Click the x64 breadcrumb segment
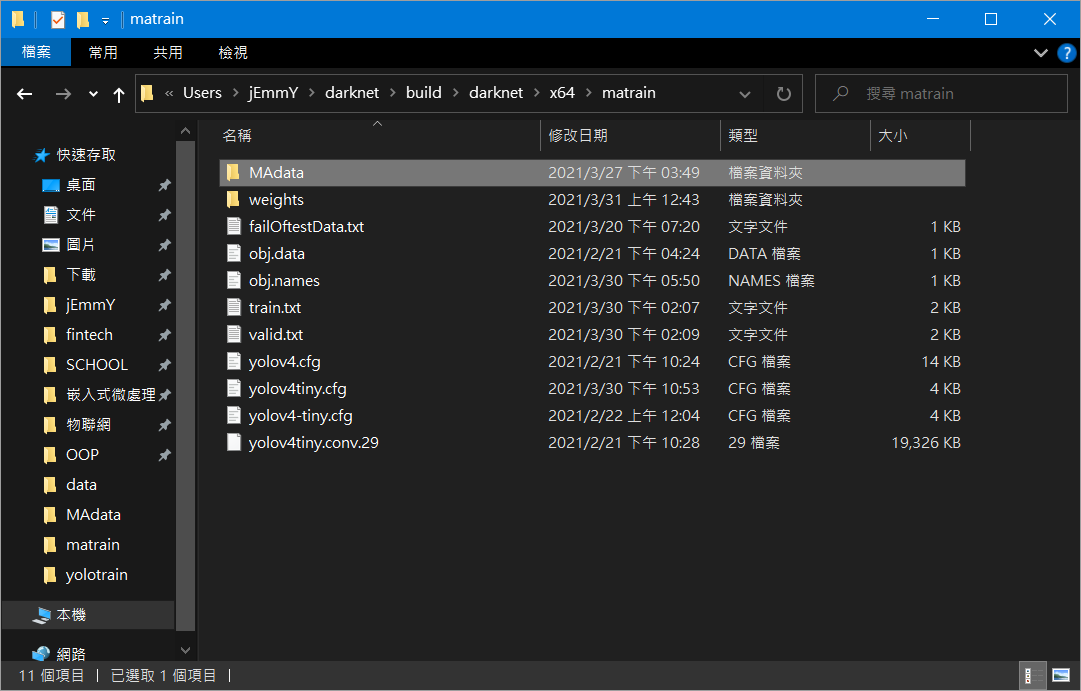Screen dimensions: 1081x691 [x=562, y=93]
